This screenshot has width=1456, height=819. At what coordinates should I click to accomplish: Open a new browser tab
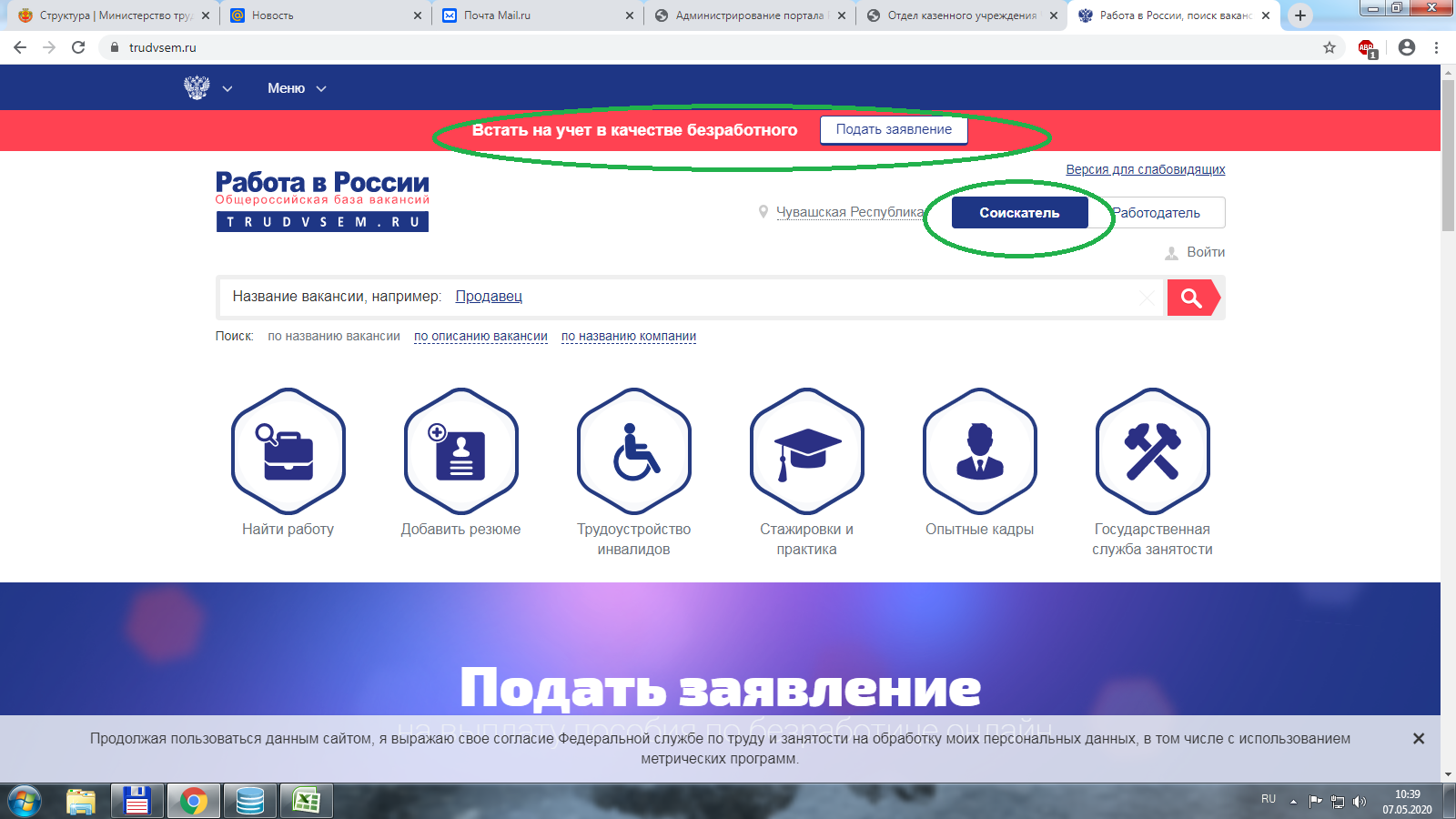pyautogui.click(x=1300, y=15)
